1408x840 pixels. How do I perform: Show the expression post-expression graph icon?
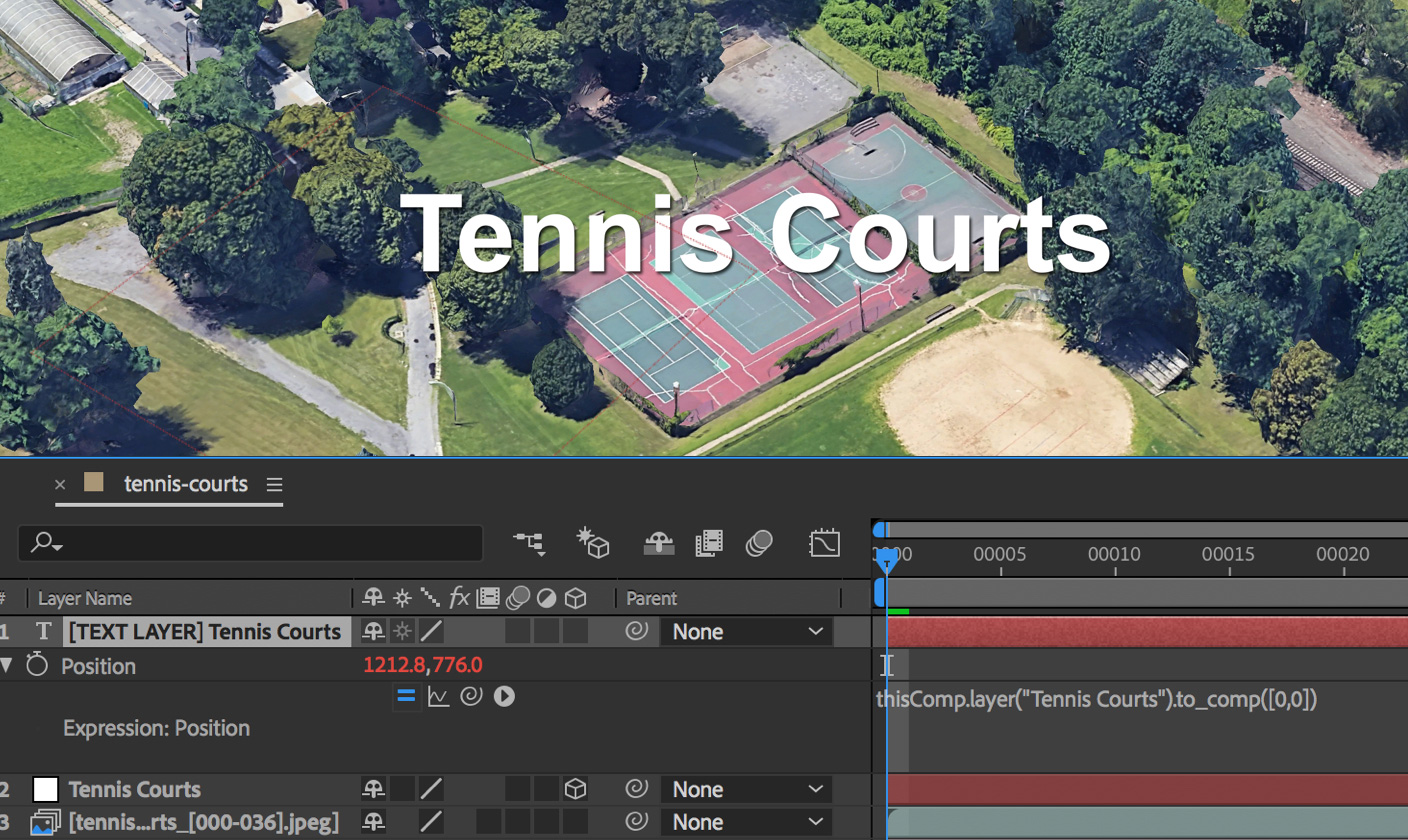pyautogui.click(x=438, y=696)
